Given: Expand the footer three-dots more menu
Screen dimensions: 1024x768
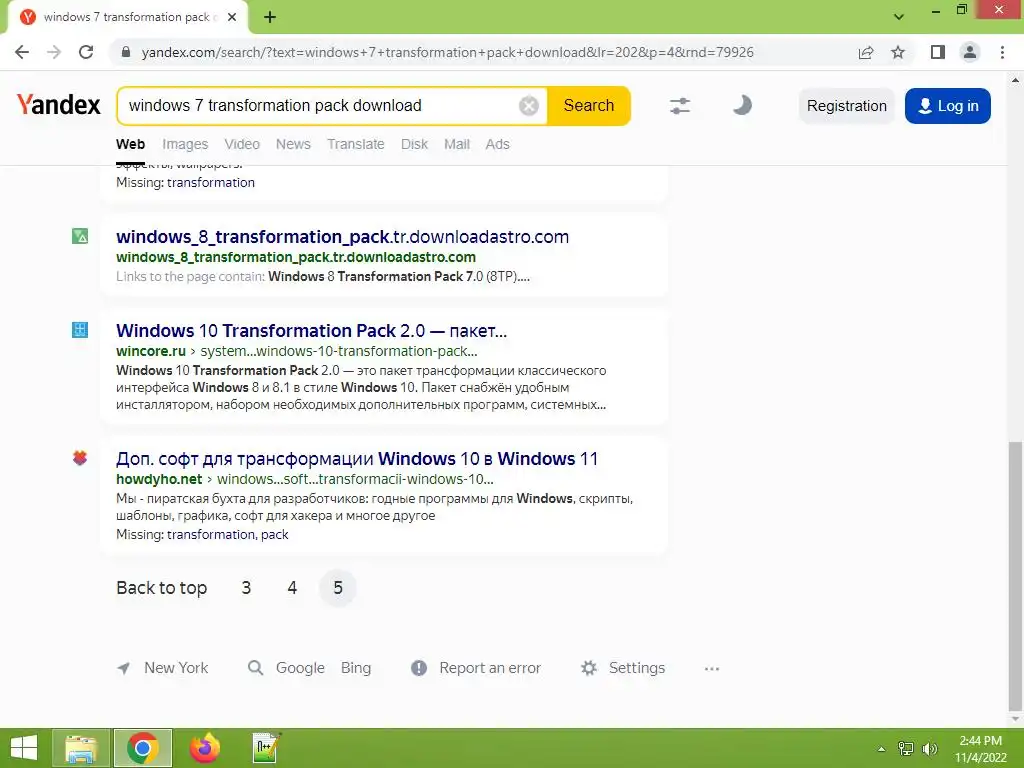Looking at the screenshot, I should 712,669.
